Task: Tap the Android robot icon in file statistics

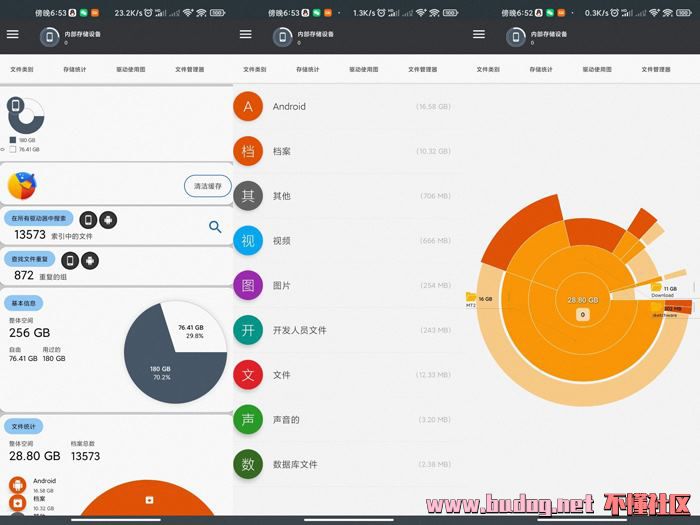Action: pyautogui.click(x=17, y=485)
